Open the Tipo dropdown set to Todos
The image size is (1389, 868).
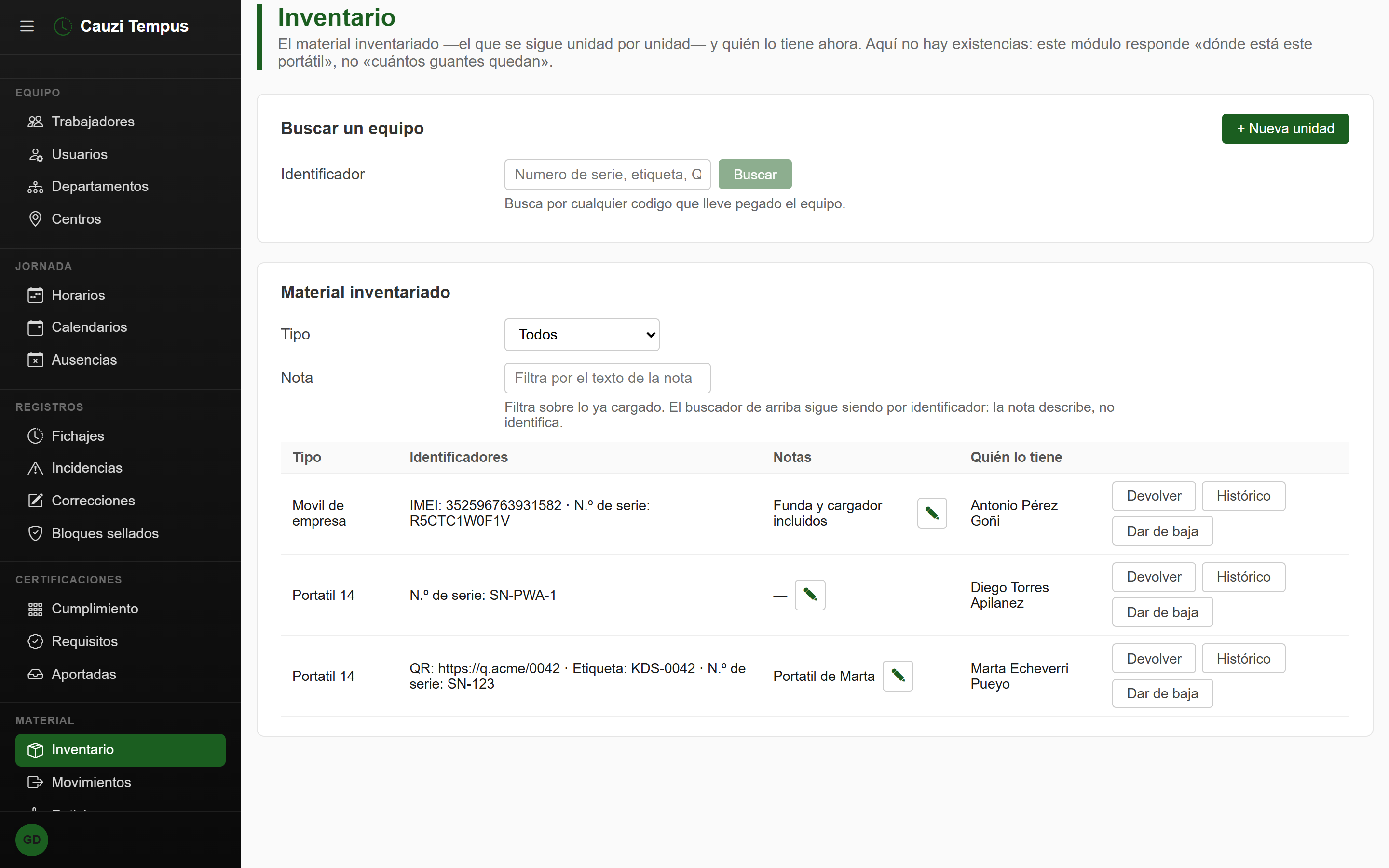point(582,335)
